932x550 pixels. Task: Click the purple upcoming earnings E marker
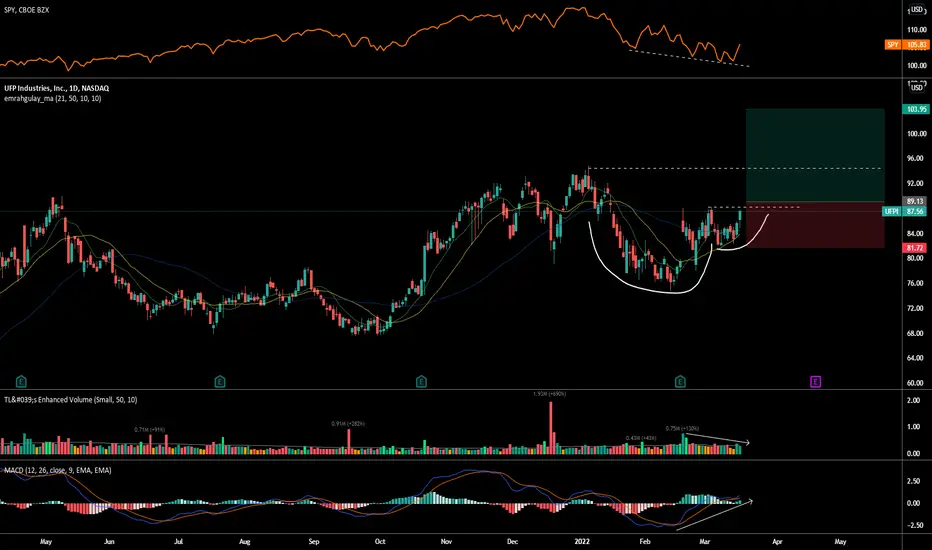coord(816,382)
